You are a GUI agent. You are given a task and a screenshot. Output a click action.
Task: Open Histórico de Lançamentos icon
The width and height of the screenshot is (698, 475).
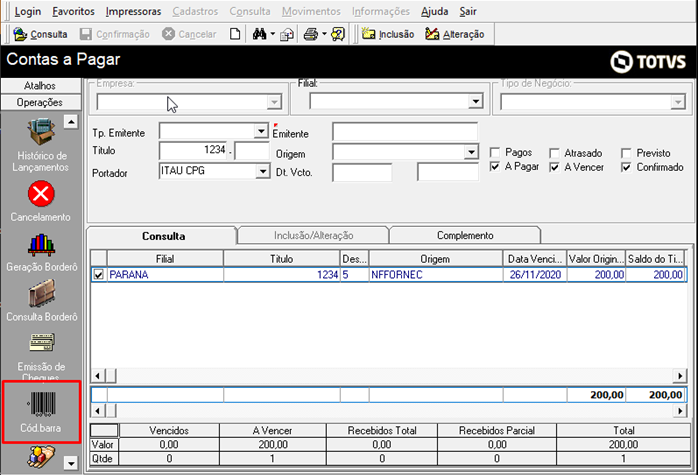[40, 131]
